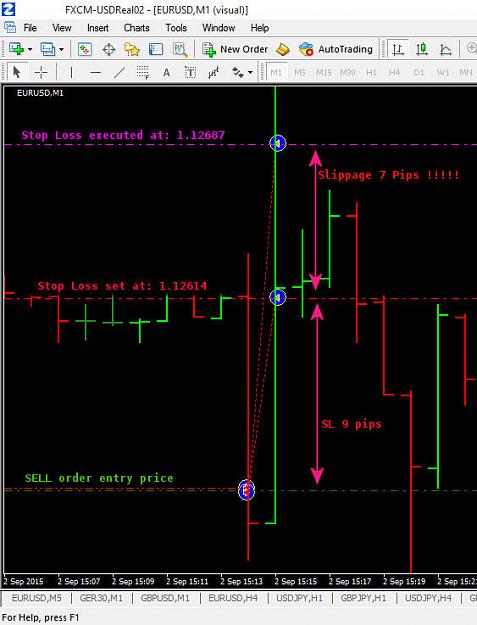
Task: Open the Insert menu
Action: click(x=98, y=28)
